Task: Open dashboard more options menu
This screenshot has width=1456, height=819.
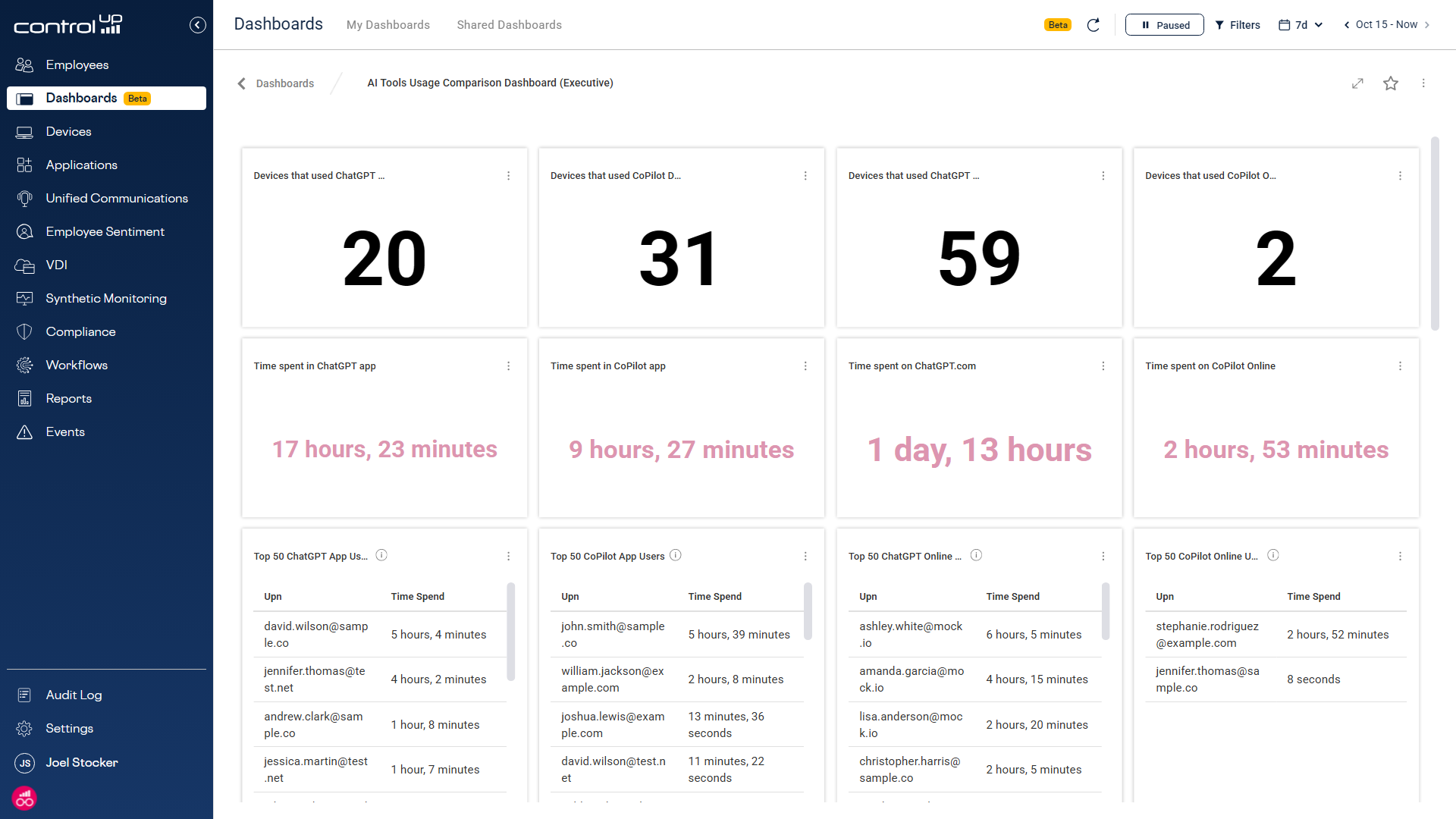Action: click(1423, 83)
